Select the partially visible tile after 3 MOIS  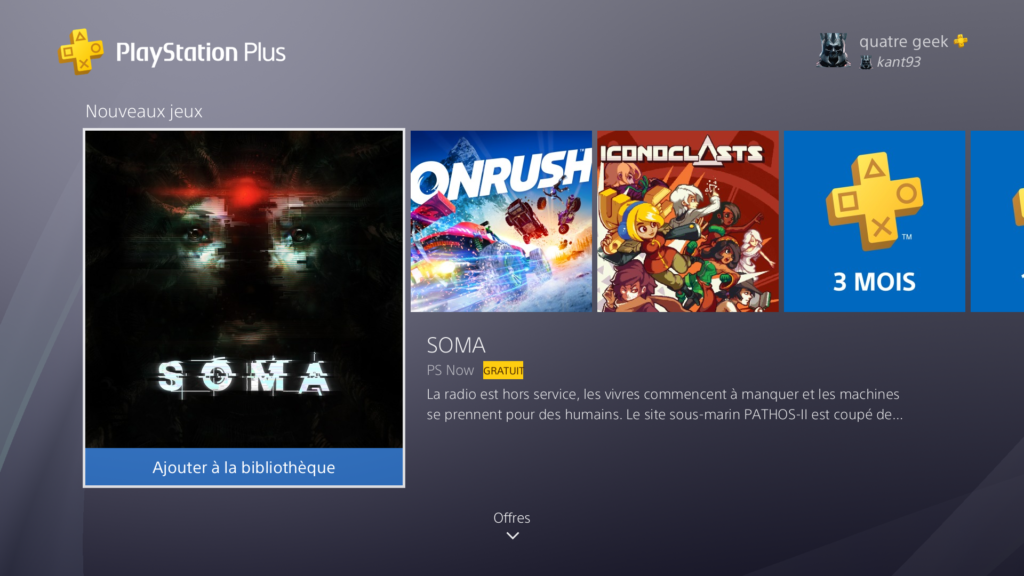(997, 221)
